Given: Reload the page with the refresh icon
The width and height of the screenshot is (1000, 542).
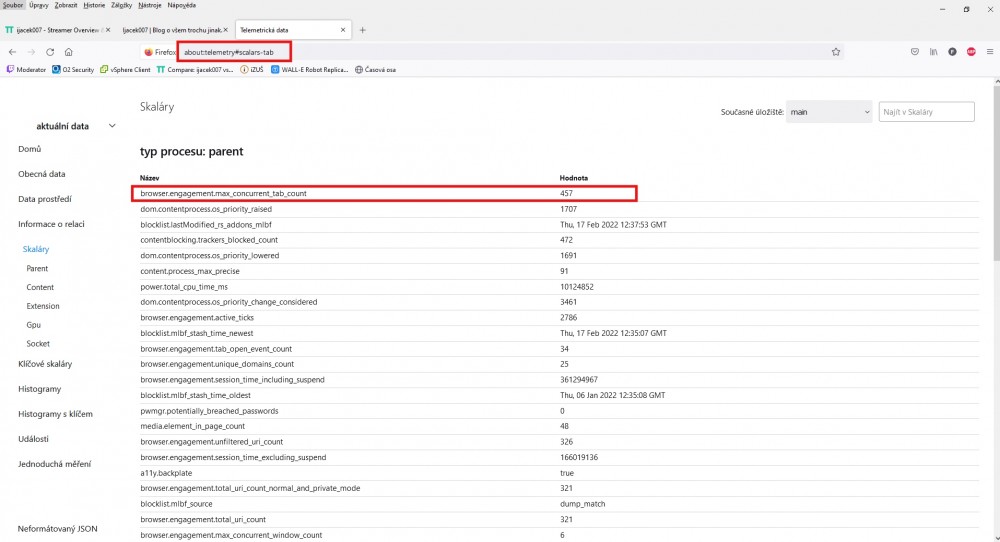Looking at the screenshot, I should [x=49, y=51].
